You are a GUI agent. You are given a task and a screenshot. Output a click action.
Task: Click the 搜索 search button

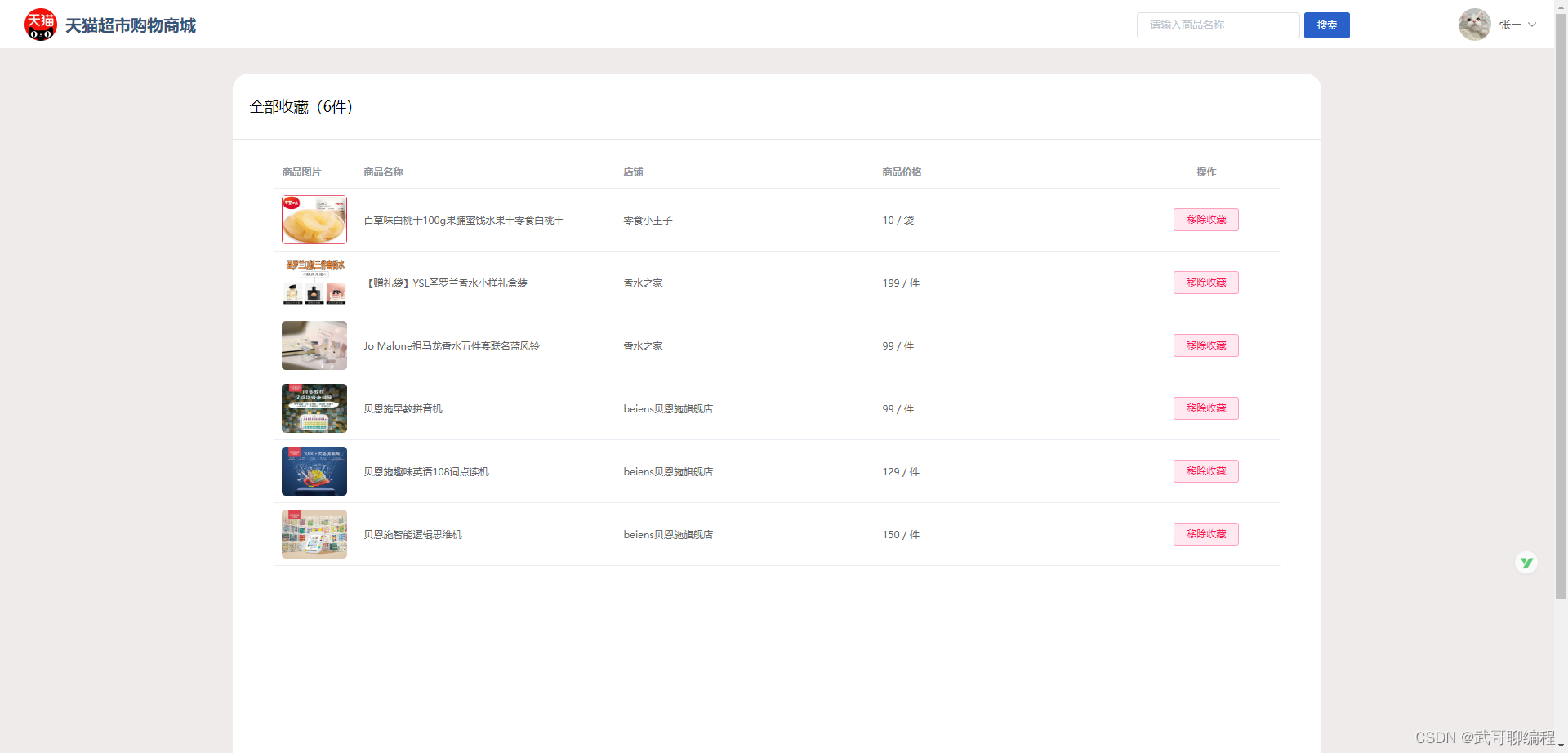click(x=1326, y=25)
